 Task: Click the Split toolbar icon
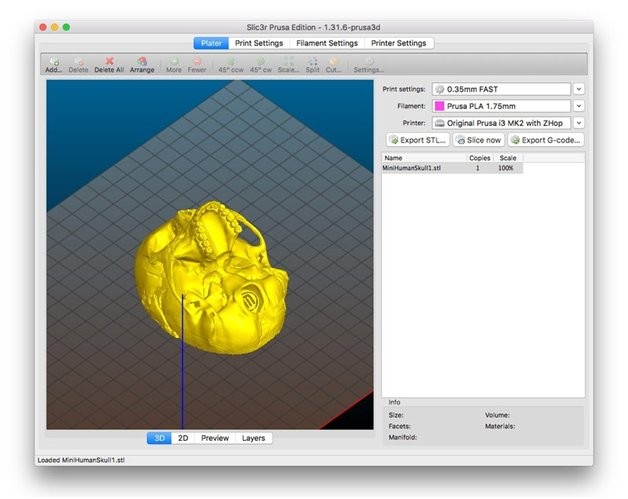click(312, 65)
